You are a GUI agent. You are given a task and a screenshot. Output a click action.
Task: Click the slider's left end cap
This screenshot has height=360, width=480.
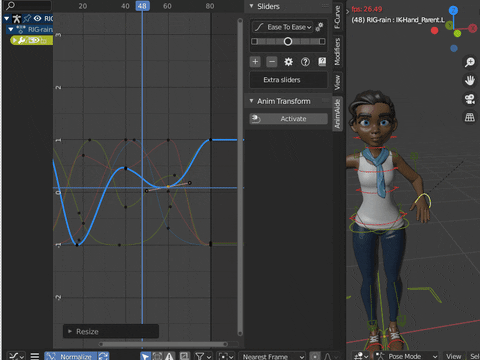(x=254, y=41)
